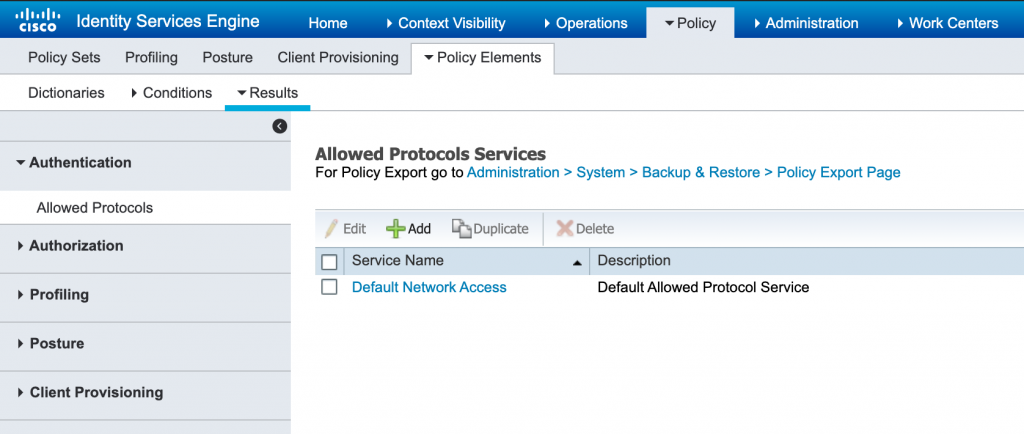
Task: Open the Administration menu
Action: pos(804,23)
